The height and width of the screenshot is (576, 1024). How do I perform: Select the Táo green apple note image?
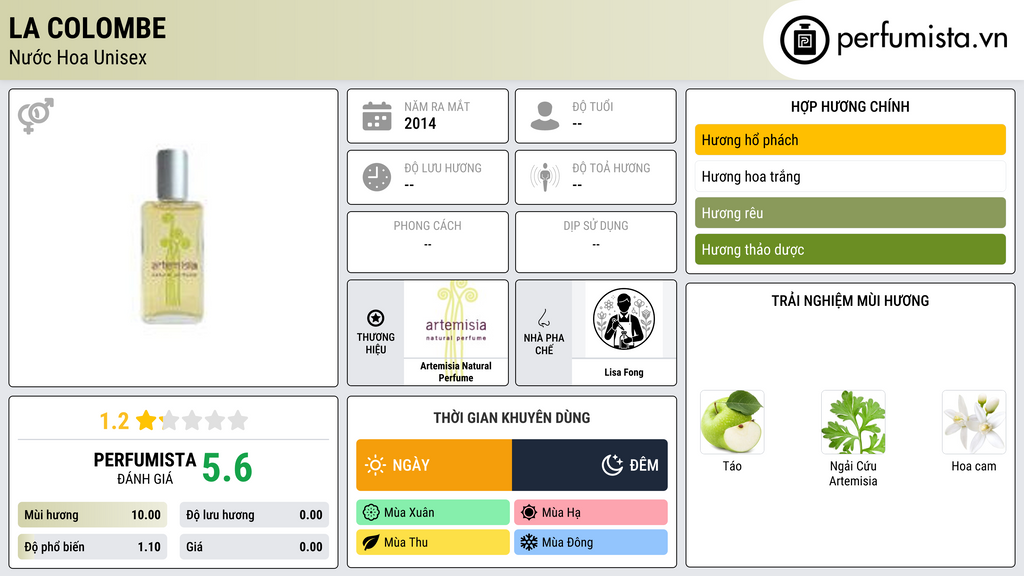pyautogui.click(x=732, y=422)
